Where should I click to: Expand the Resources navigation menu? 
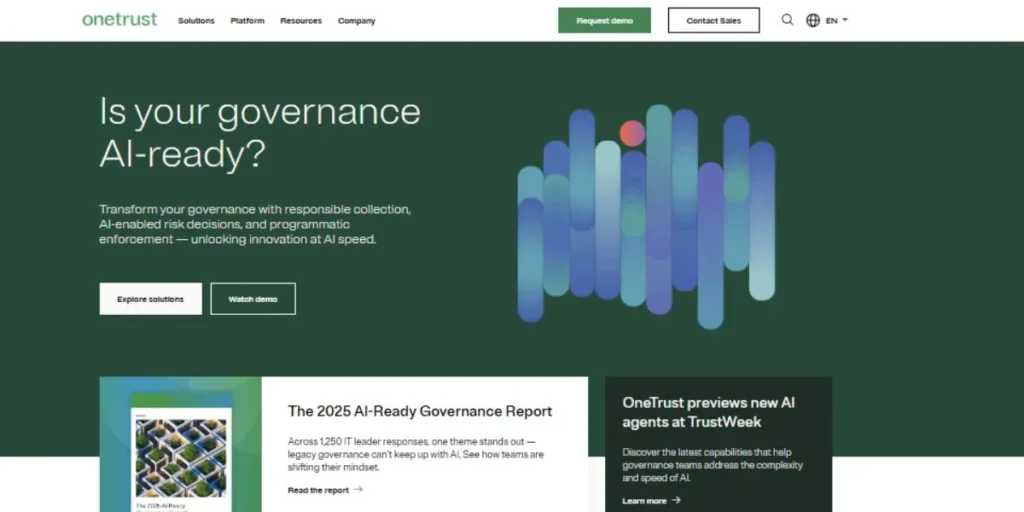301,21
